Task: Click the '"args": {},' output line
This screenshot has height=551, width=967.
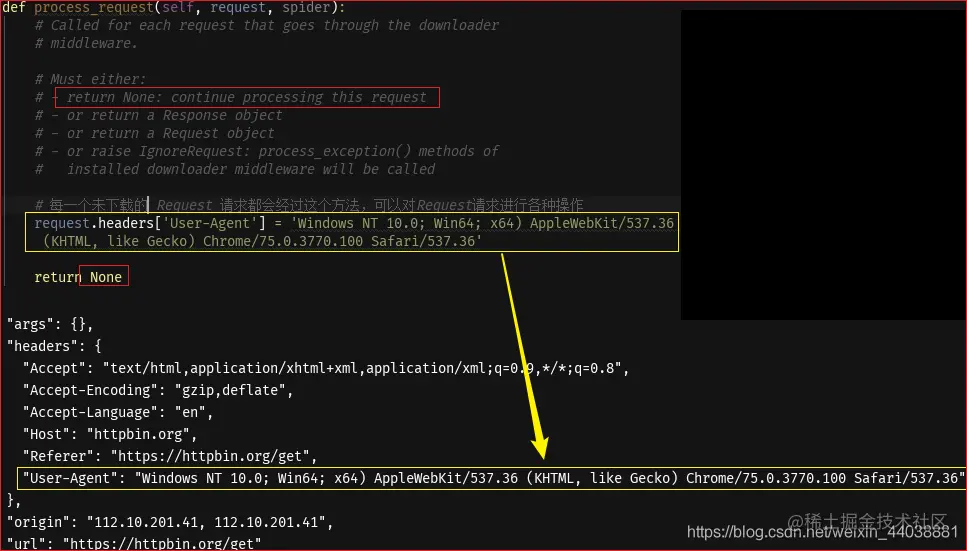Action: 50,324
